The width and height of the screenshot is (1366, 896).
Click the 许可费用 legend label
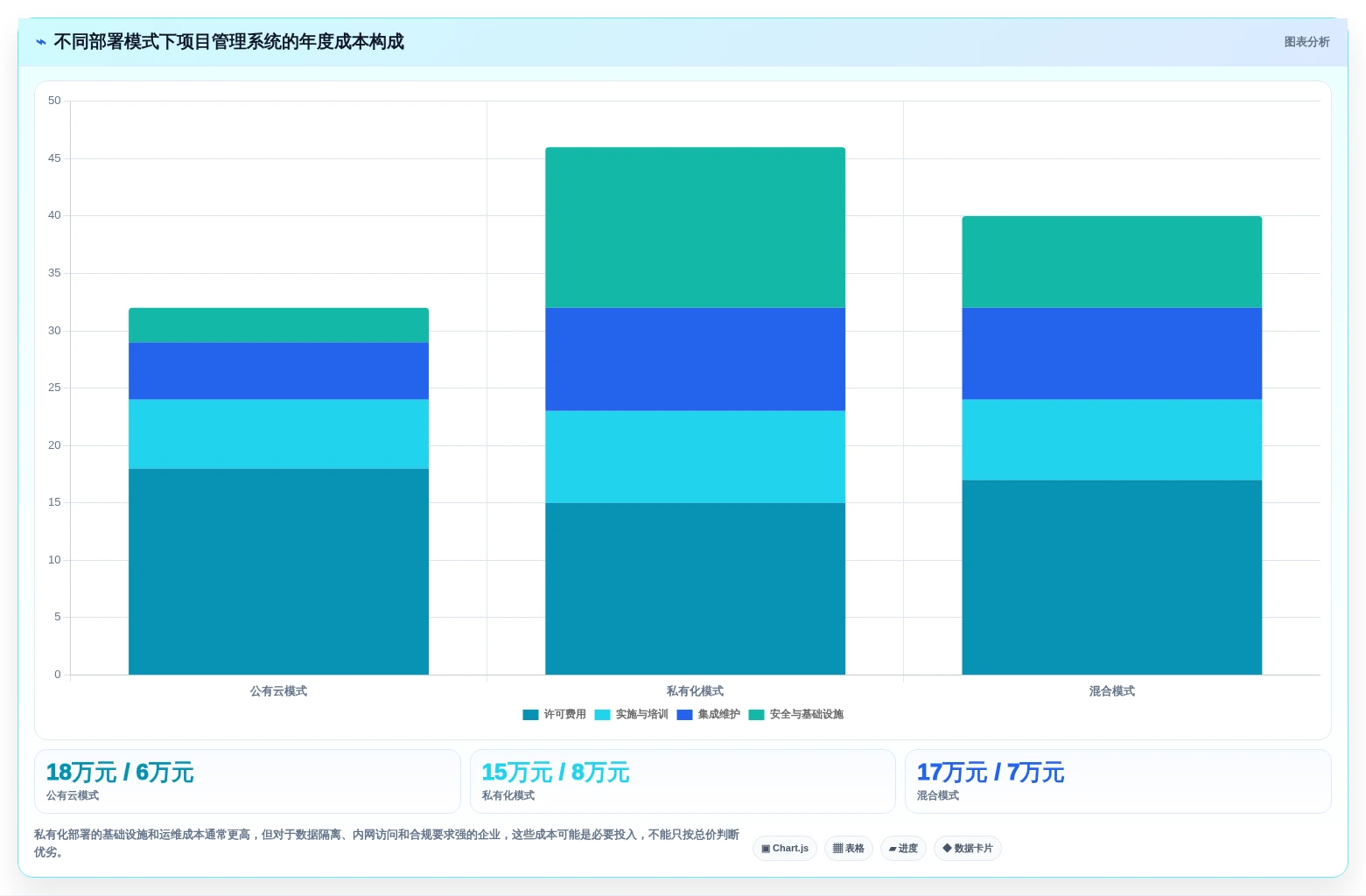[564, 715]
